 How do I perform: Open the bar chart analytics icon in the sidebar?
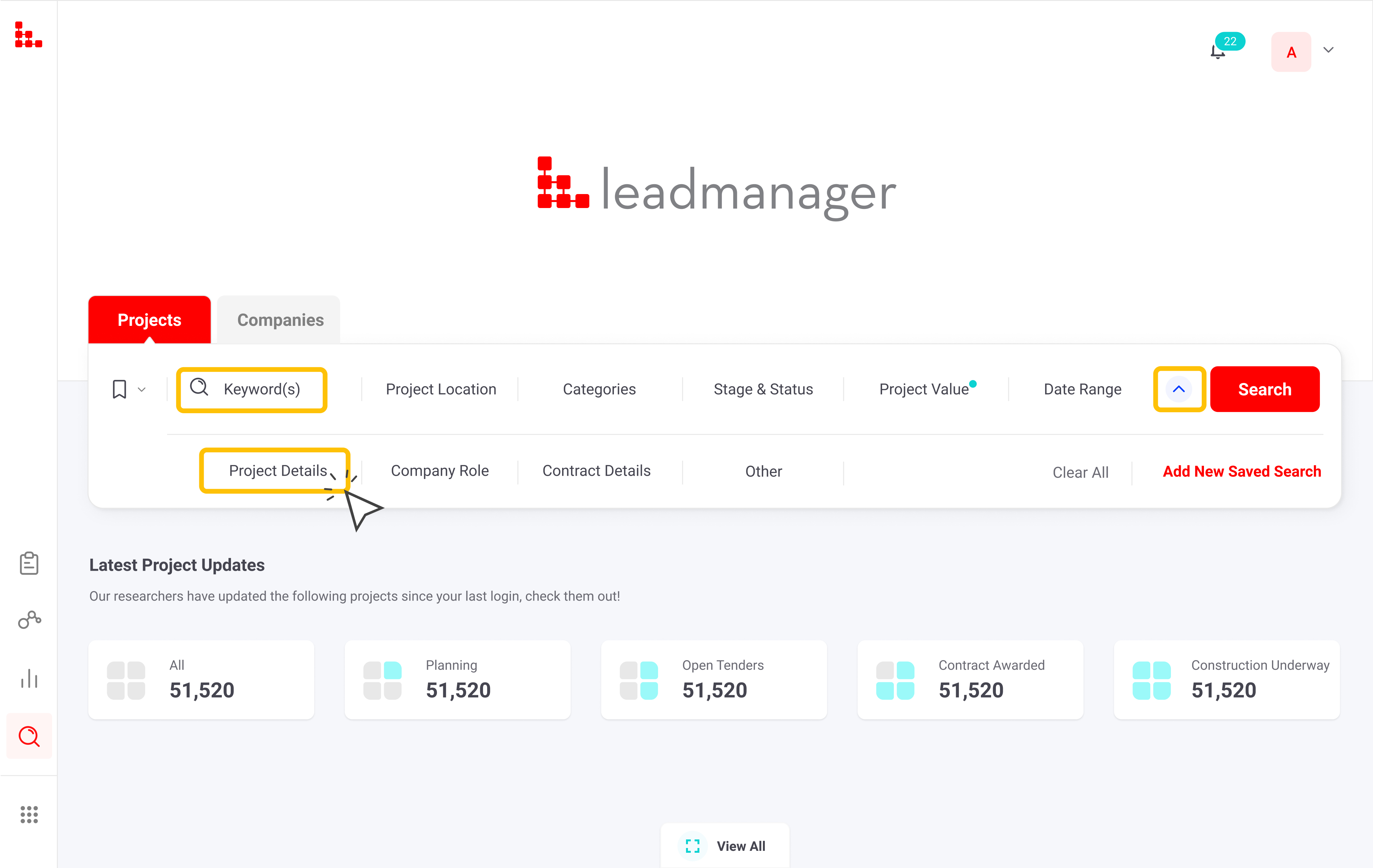(x=29, y=678)
